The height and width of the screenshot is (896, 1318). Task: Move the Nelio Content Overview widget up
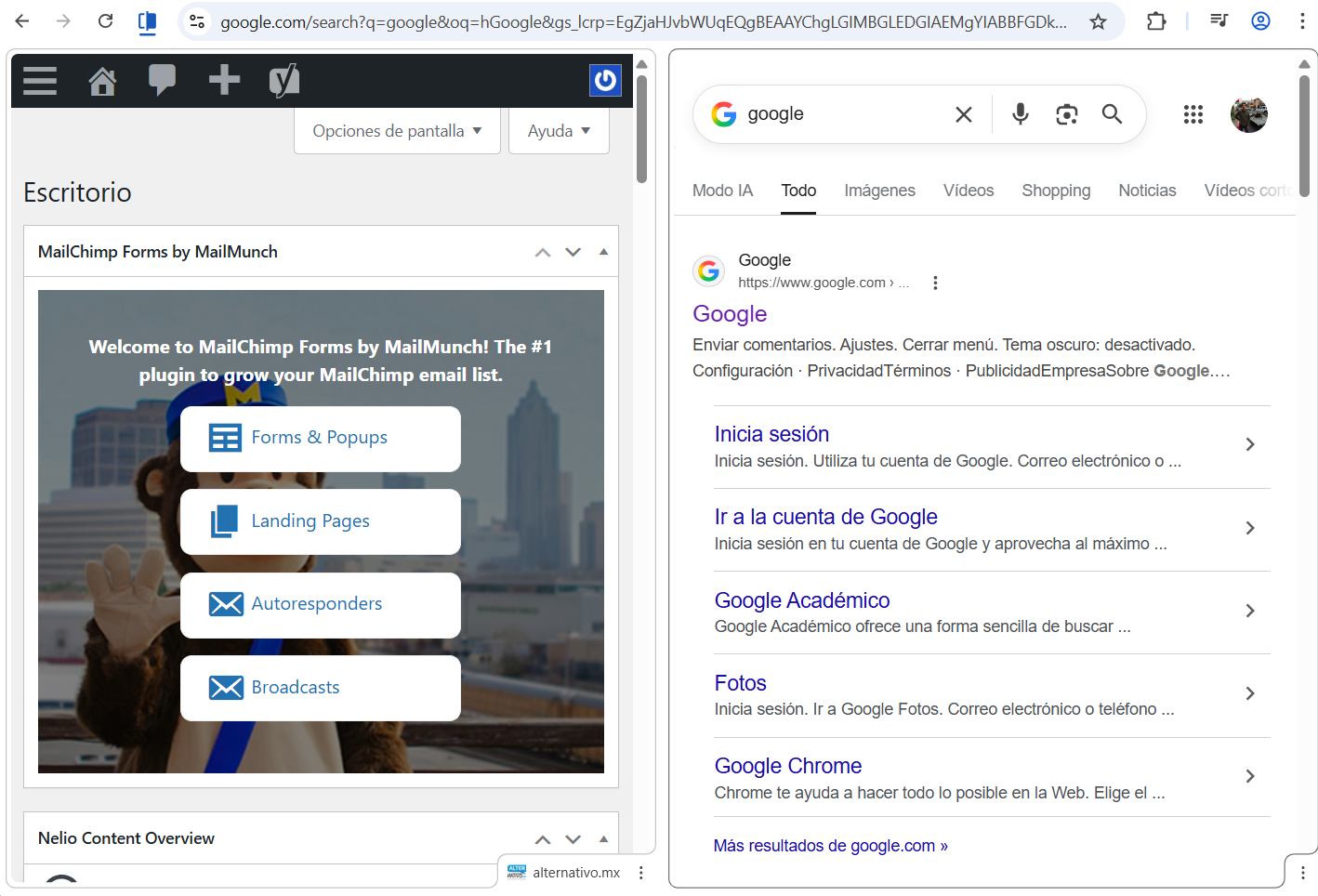coord(543,839)
